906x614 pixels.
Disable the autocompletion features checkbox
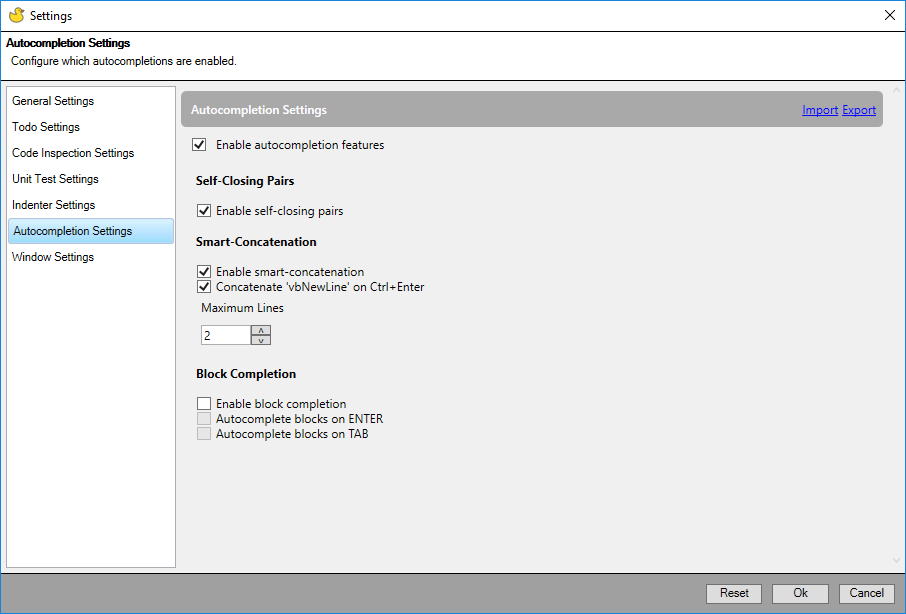pos(199,144)
